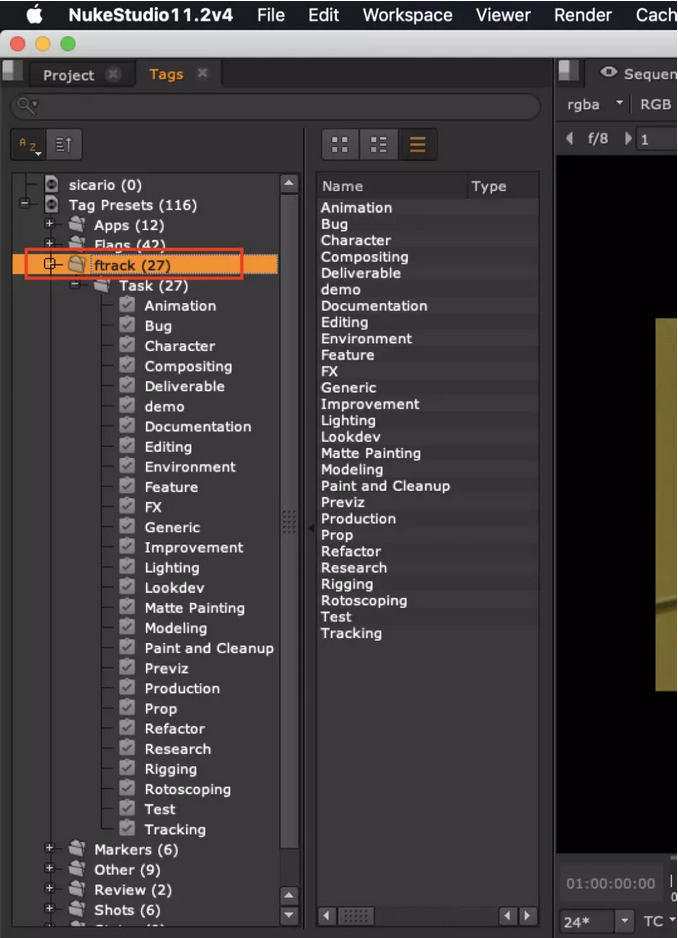Expand the Markers (6) folder
This screenshot has width=678, height=938.
(50, 848)
